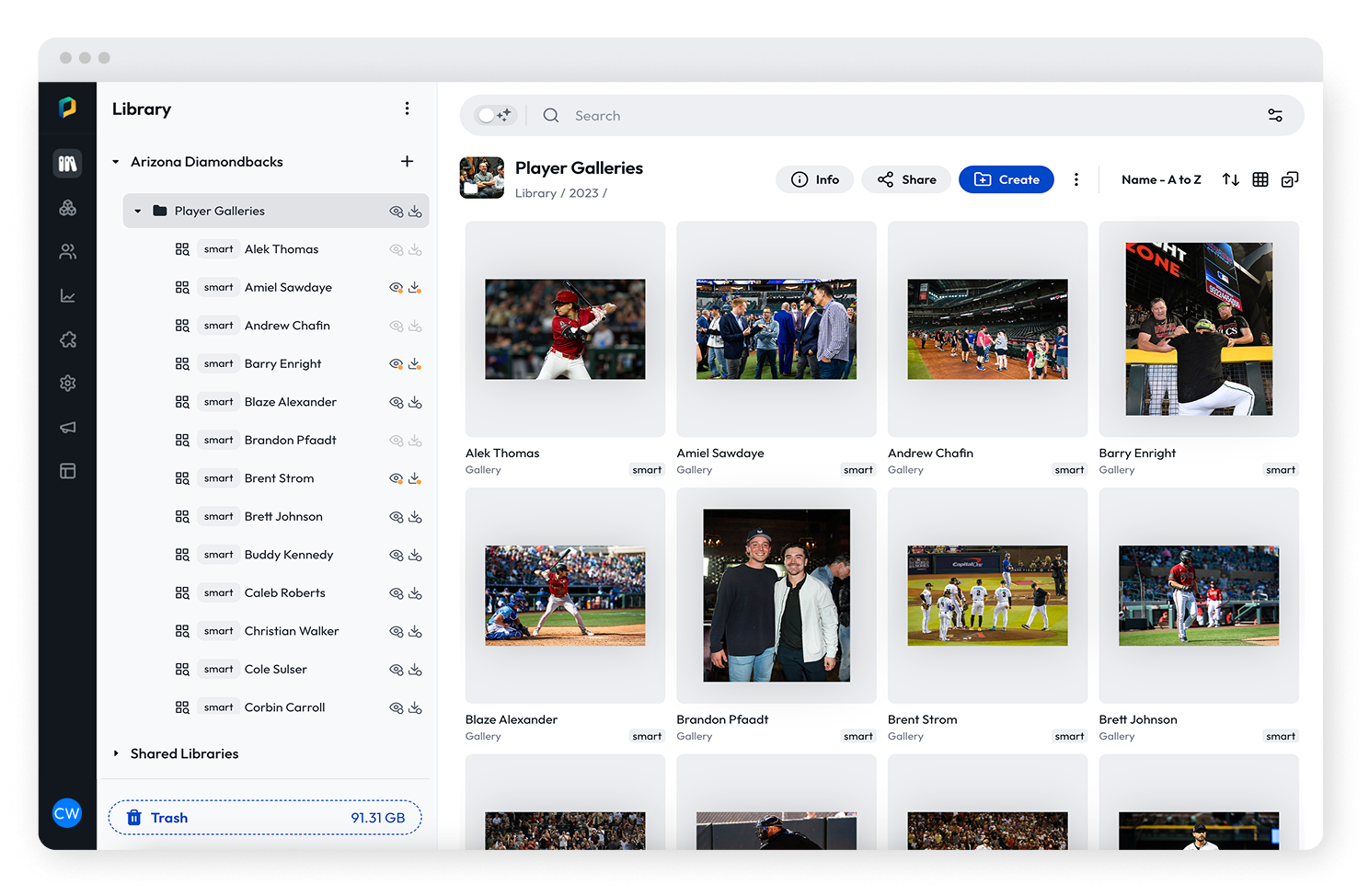Toggle visibility for Alek Thomas gallery
Image resolution: width=1369 pixels, height=896 pixels.
point(397,250)
